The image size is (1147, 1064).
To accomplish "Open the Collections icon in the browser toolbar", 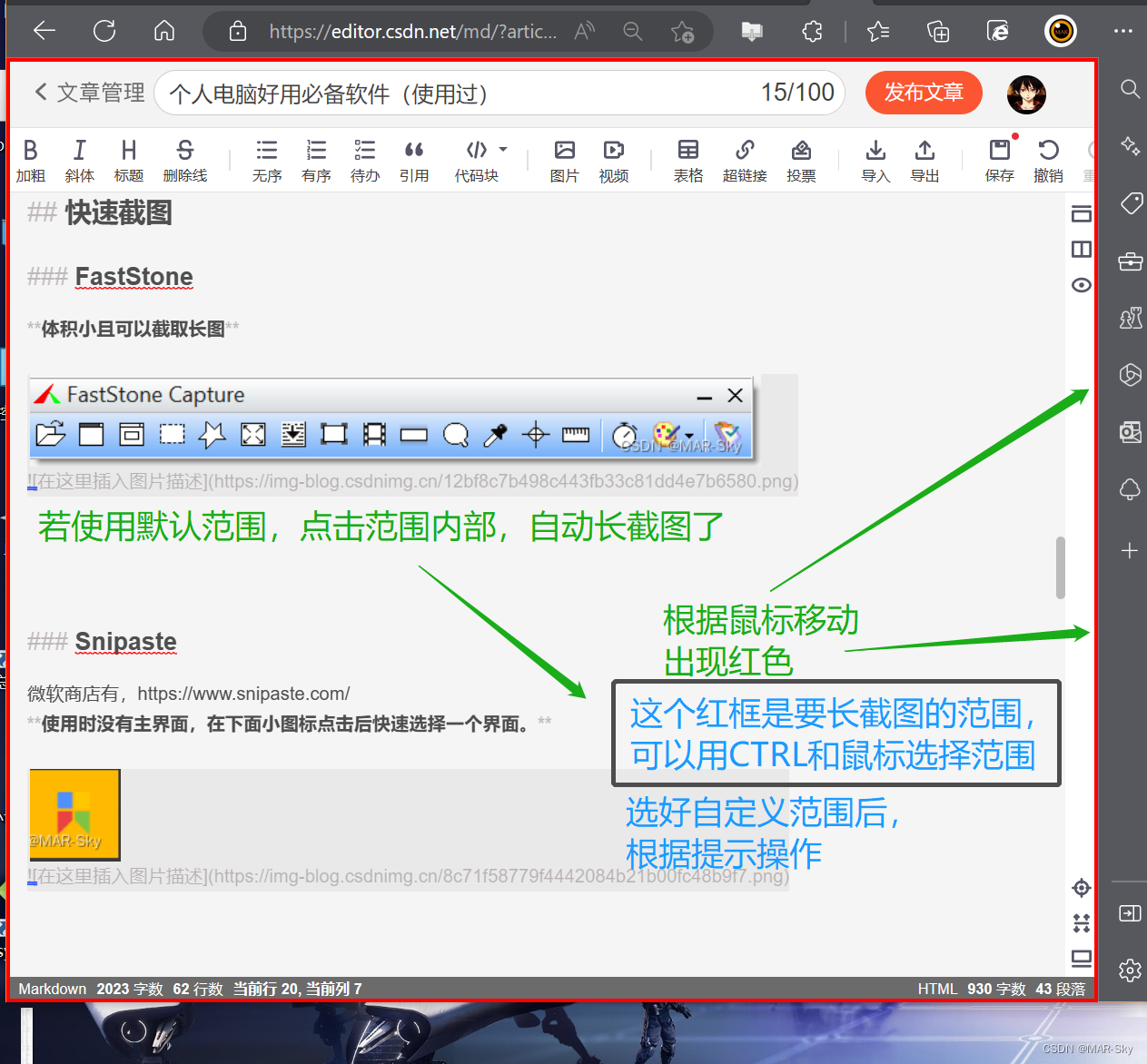I will pyautogui.click(x=938, y=32).
